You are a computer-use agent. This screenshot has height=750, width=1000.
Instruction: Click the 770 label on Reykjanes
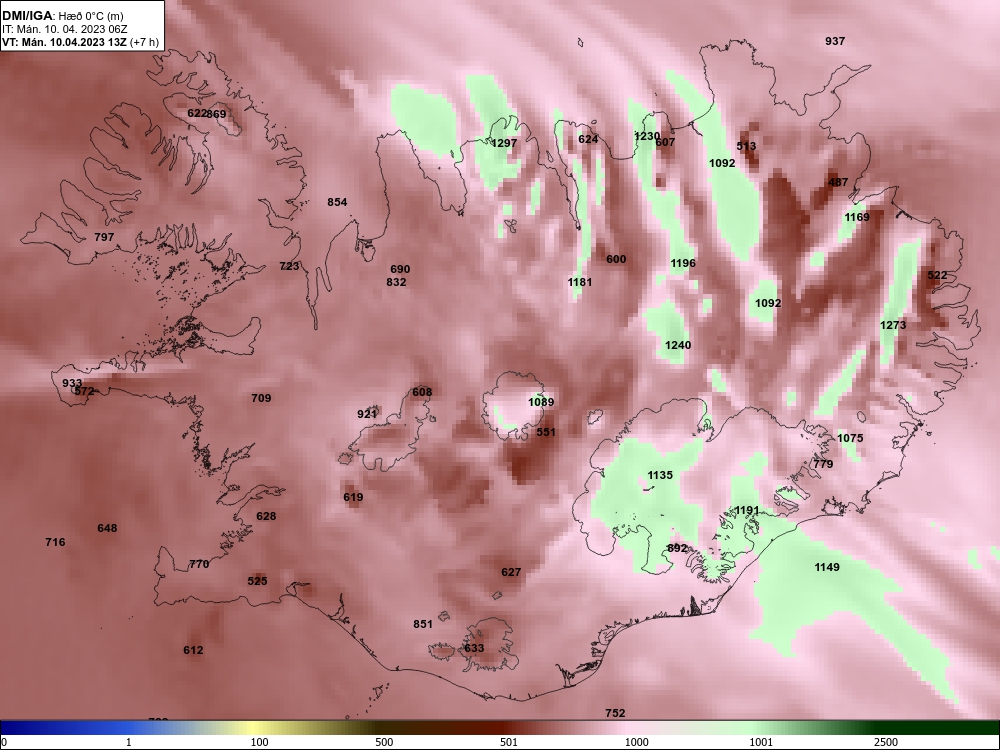(x=199, y=564)
